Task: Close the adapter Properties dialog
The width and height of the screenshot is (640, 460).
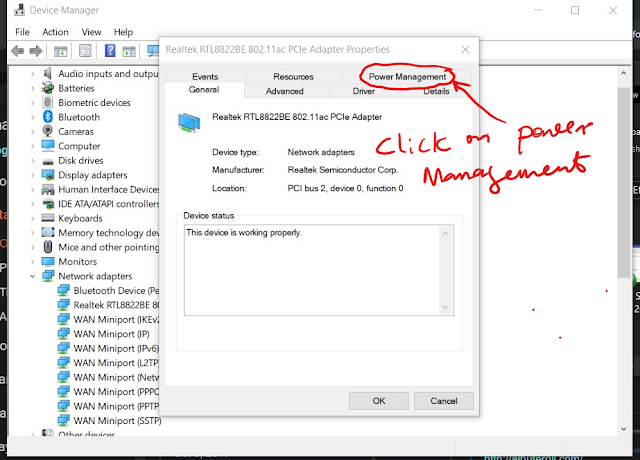Action: pyautogui.click(x=465, y=49)
